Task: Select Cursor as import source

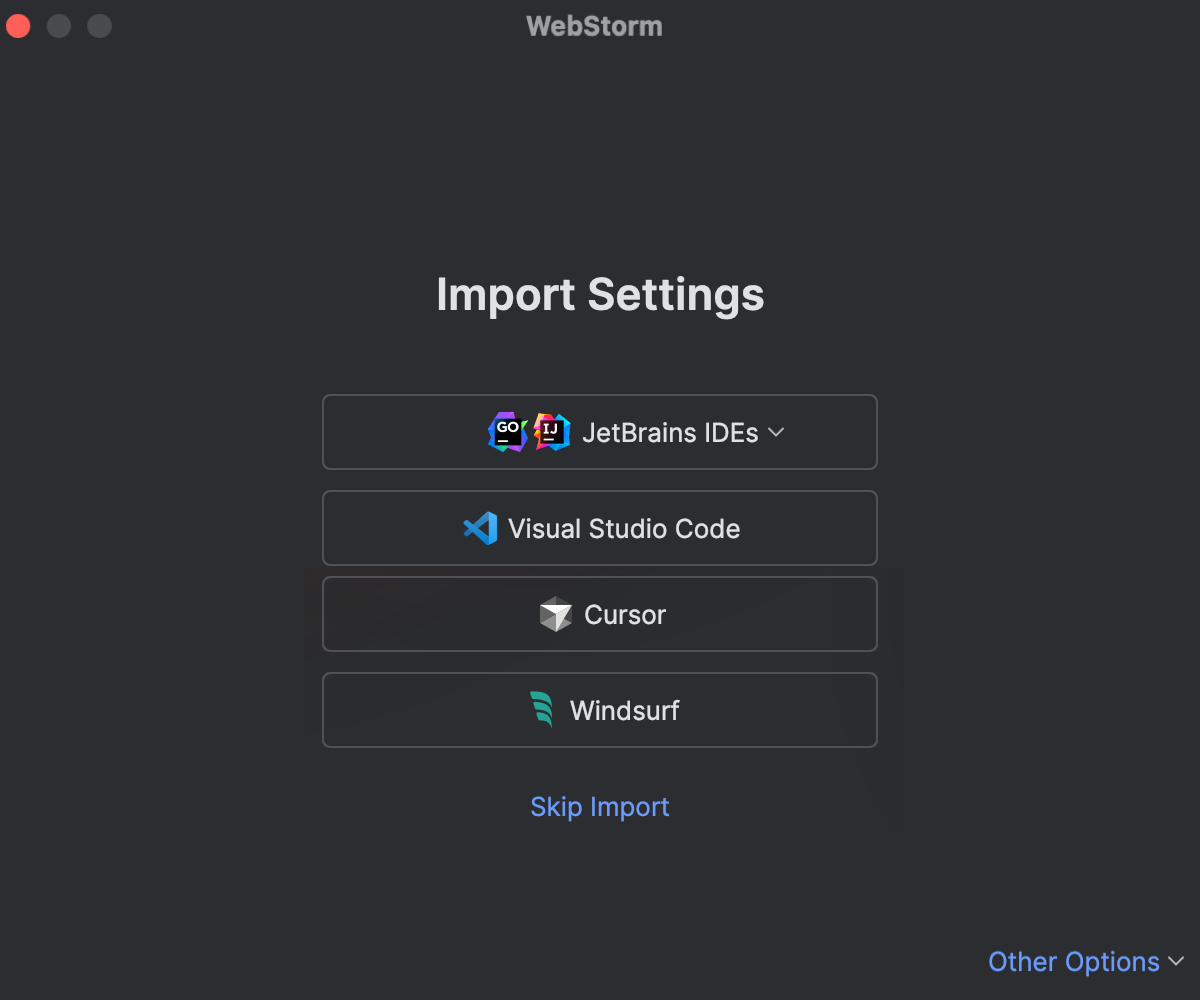Action: click(x=600, y=614)
